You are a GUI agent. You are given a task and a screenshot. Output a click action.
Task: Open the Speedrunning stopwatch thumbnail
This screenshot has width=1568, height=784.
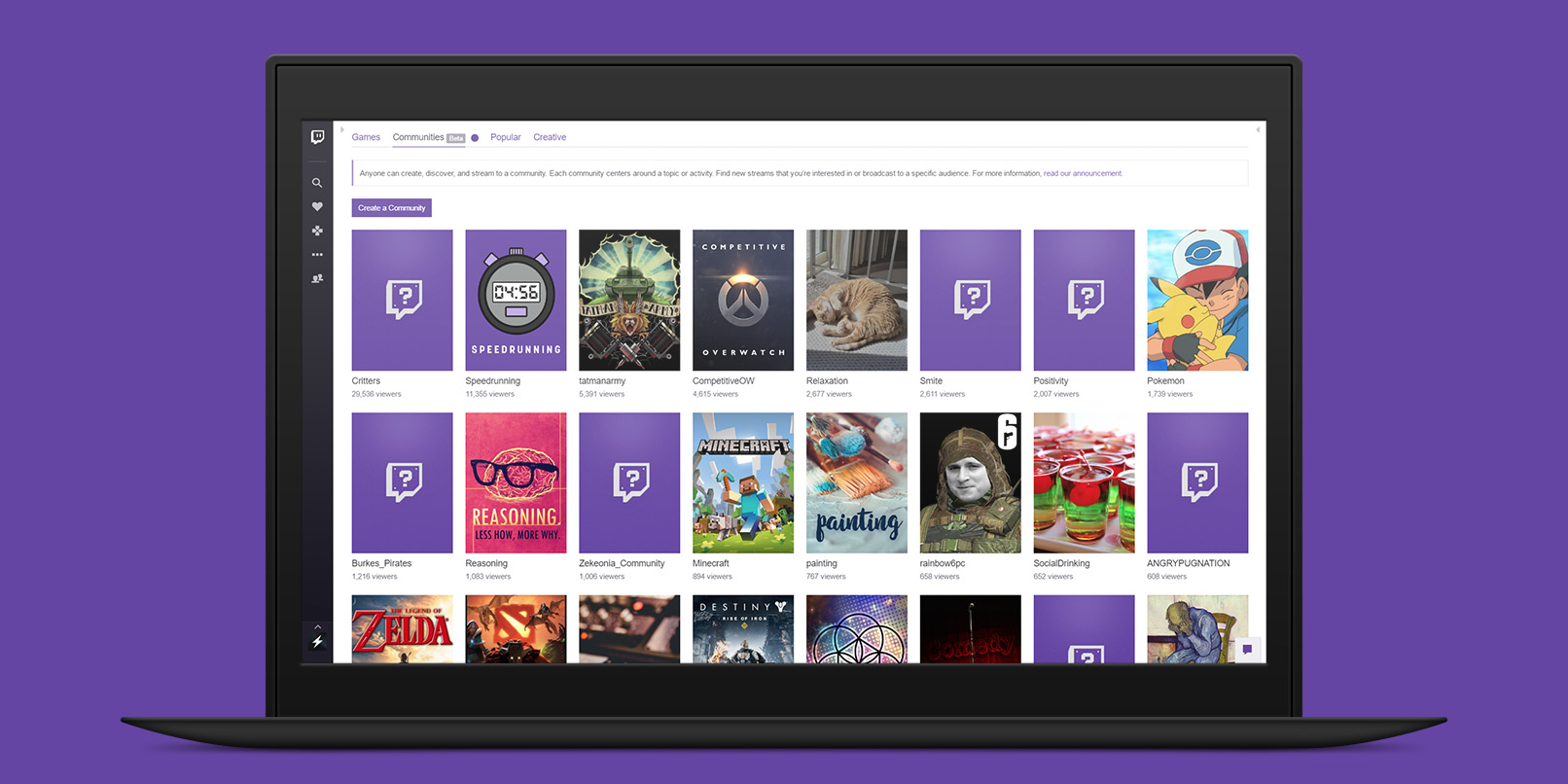click(x=516, y=300)
